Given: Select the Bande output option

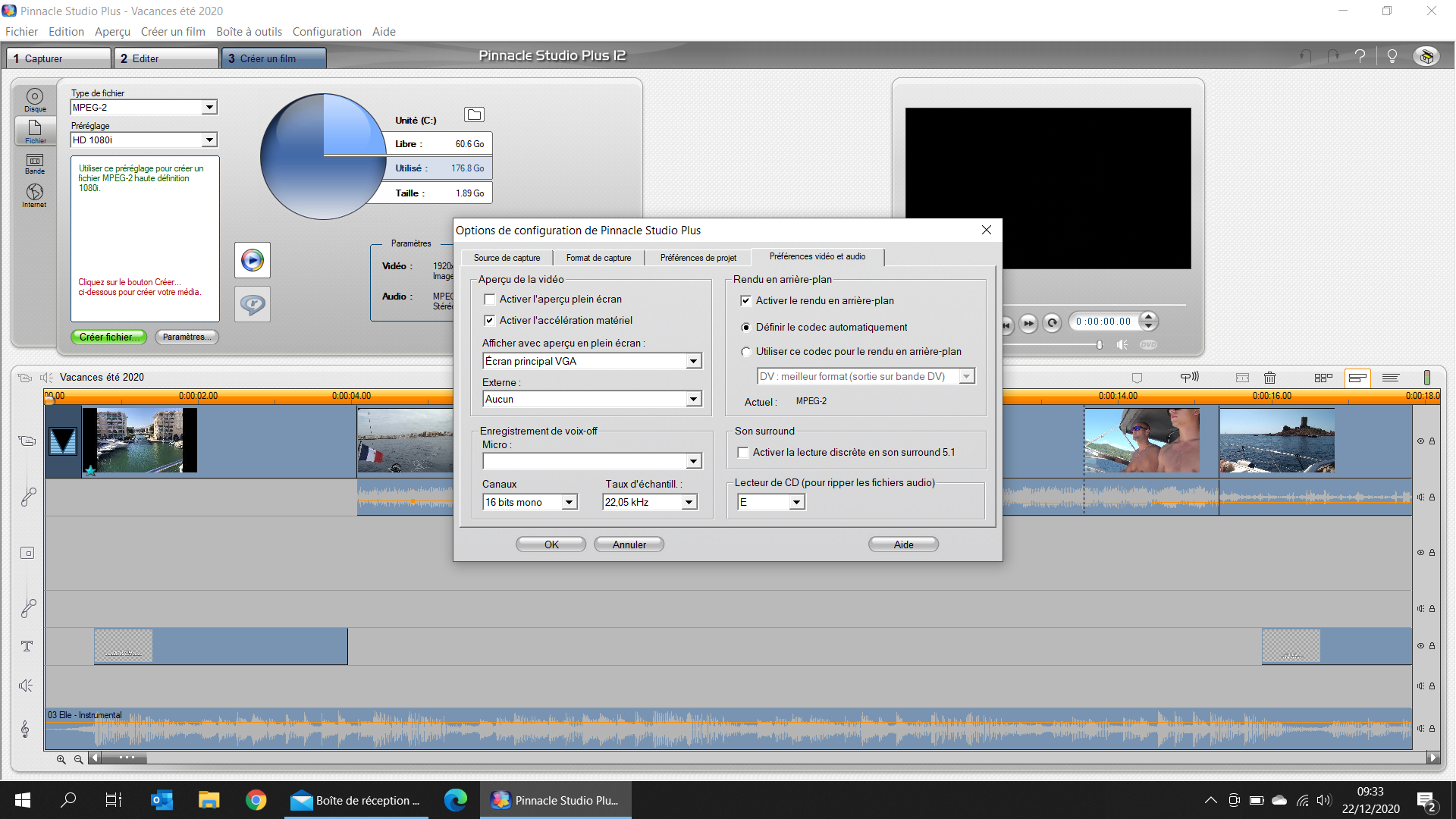Looking at the screenshot, I should (35, 164).
